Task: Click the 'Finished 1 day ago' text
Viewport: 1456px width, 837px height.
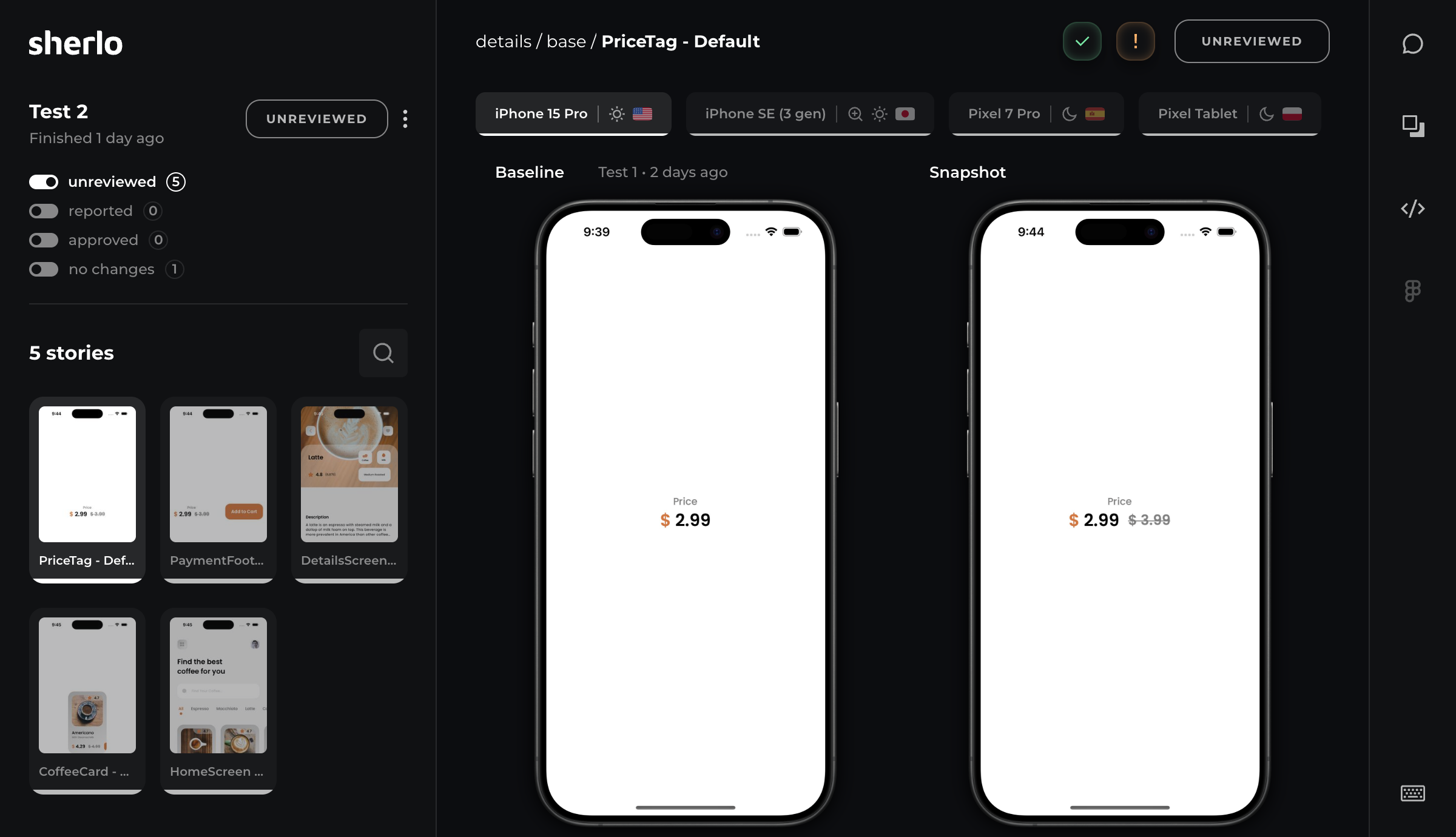Action: pyautogui.click(x=96, y=138)
